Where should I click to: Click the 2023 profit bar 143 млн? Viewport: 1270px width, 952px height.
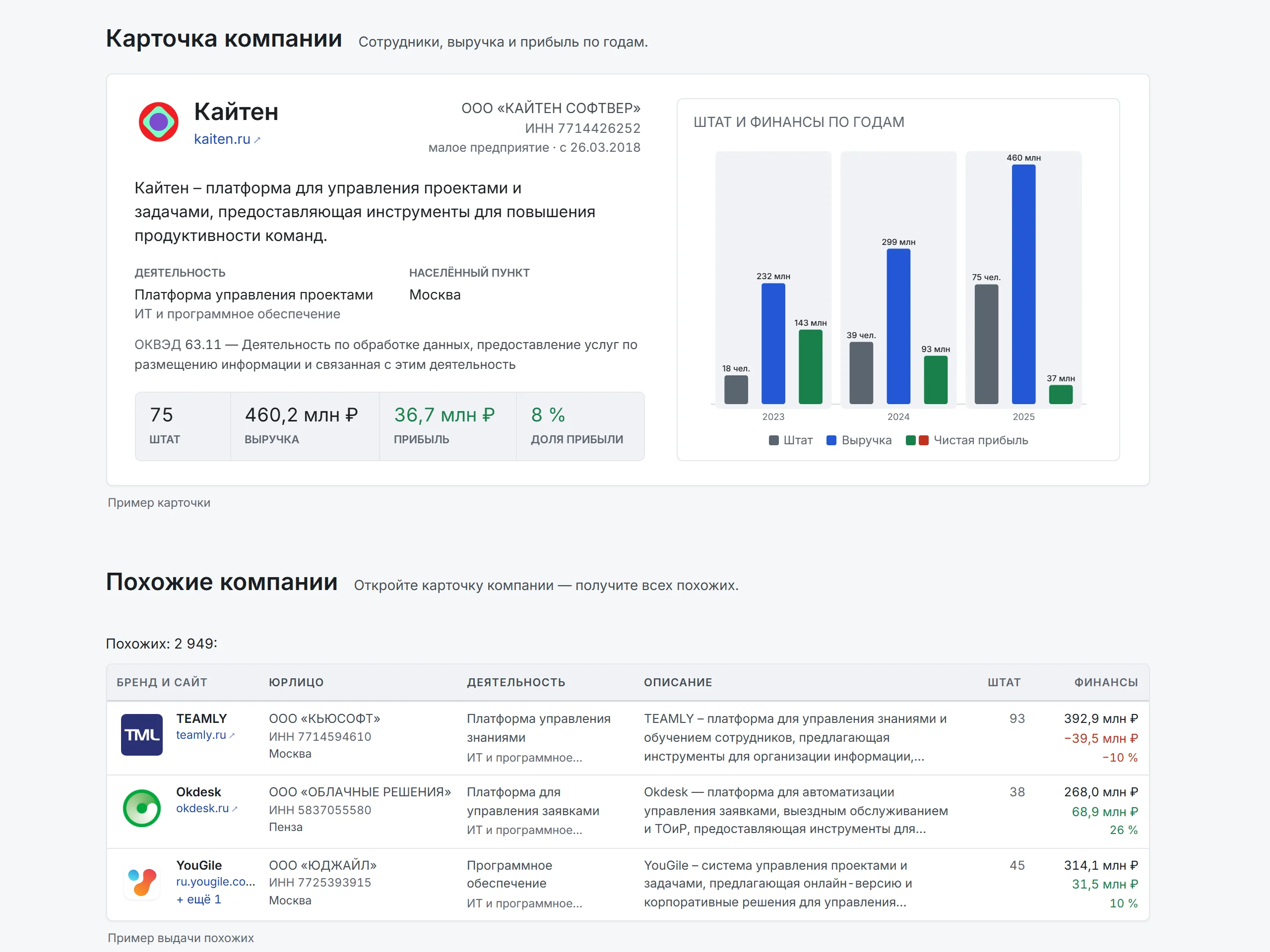[810, 367]
